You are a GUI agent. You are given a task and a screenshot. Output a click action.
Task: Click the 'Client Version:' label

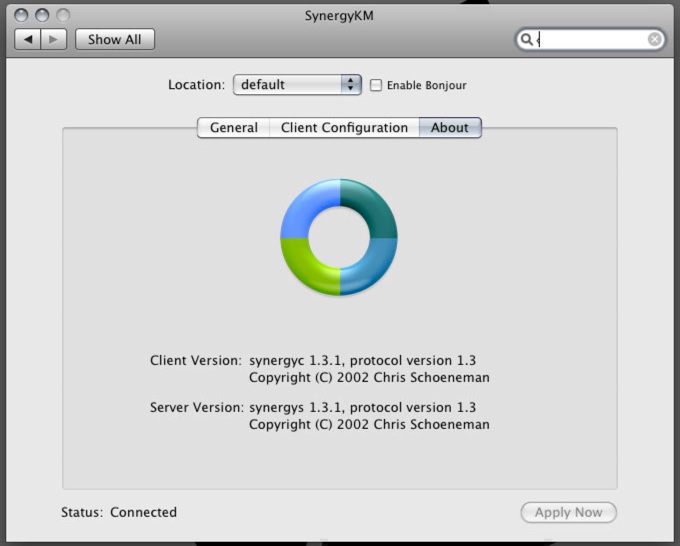click(196, 360)
